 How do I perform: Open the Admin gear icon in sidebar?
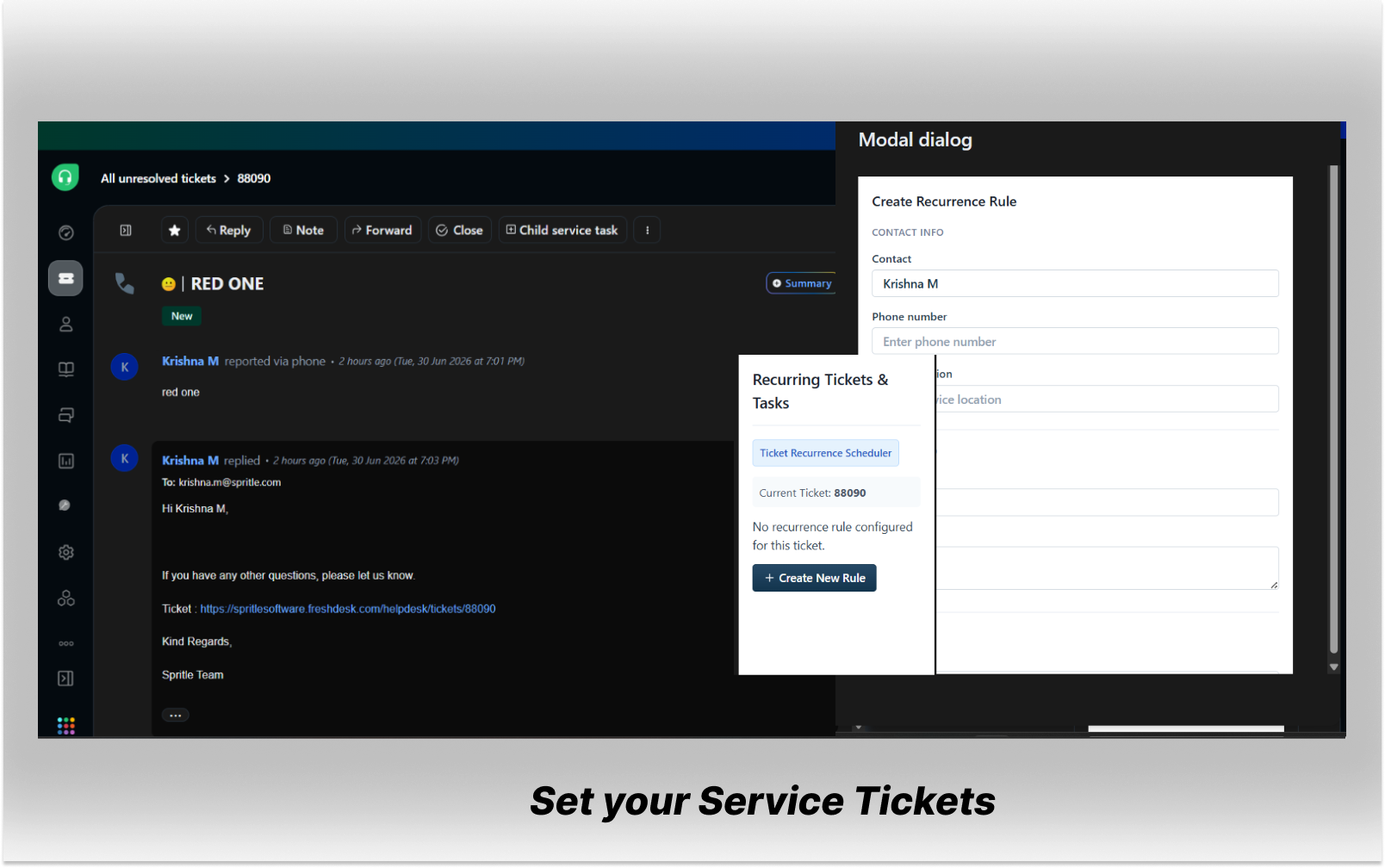coord(66,553)
